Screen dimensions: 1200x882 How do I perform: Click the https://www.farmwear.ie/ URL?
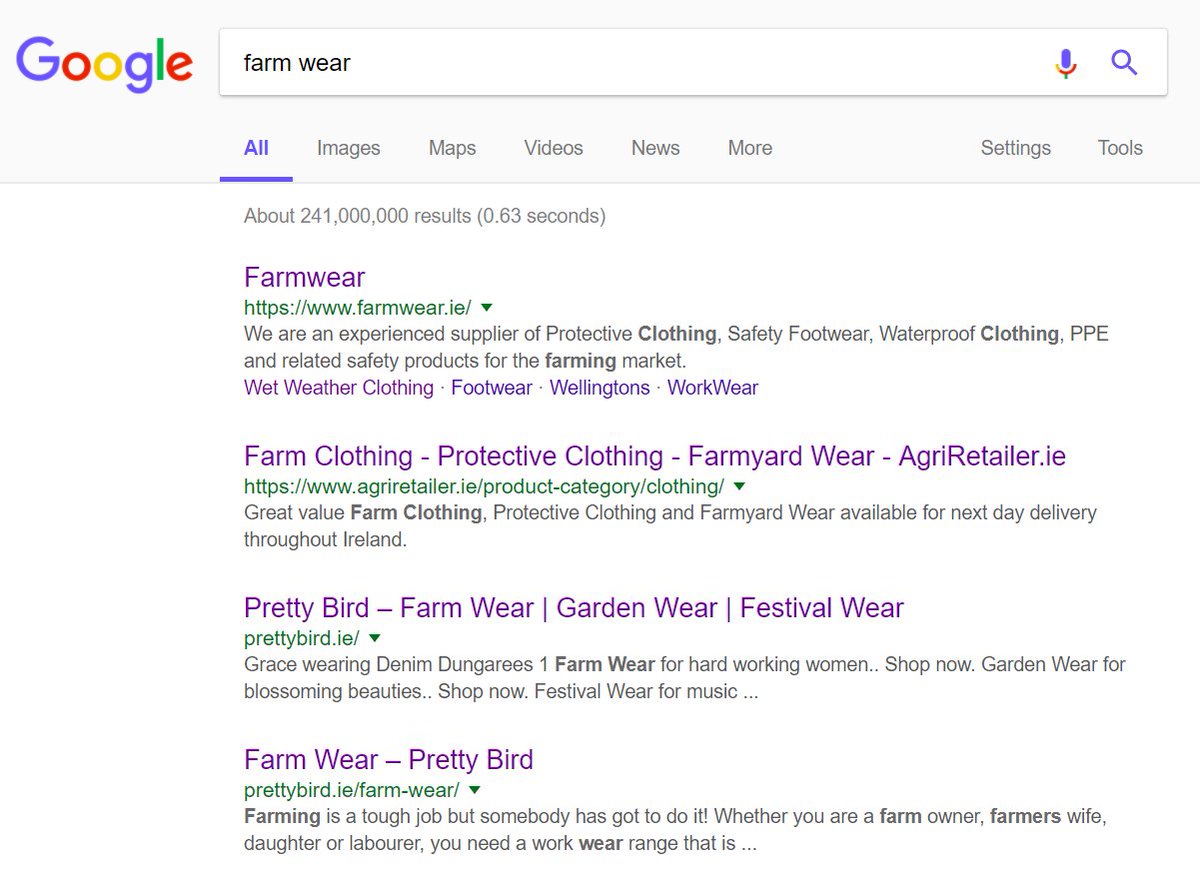[357, 308]
